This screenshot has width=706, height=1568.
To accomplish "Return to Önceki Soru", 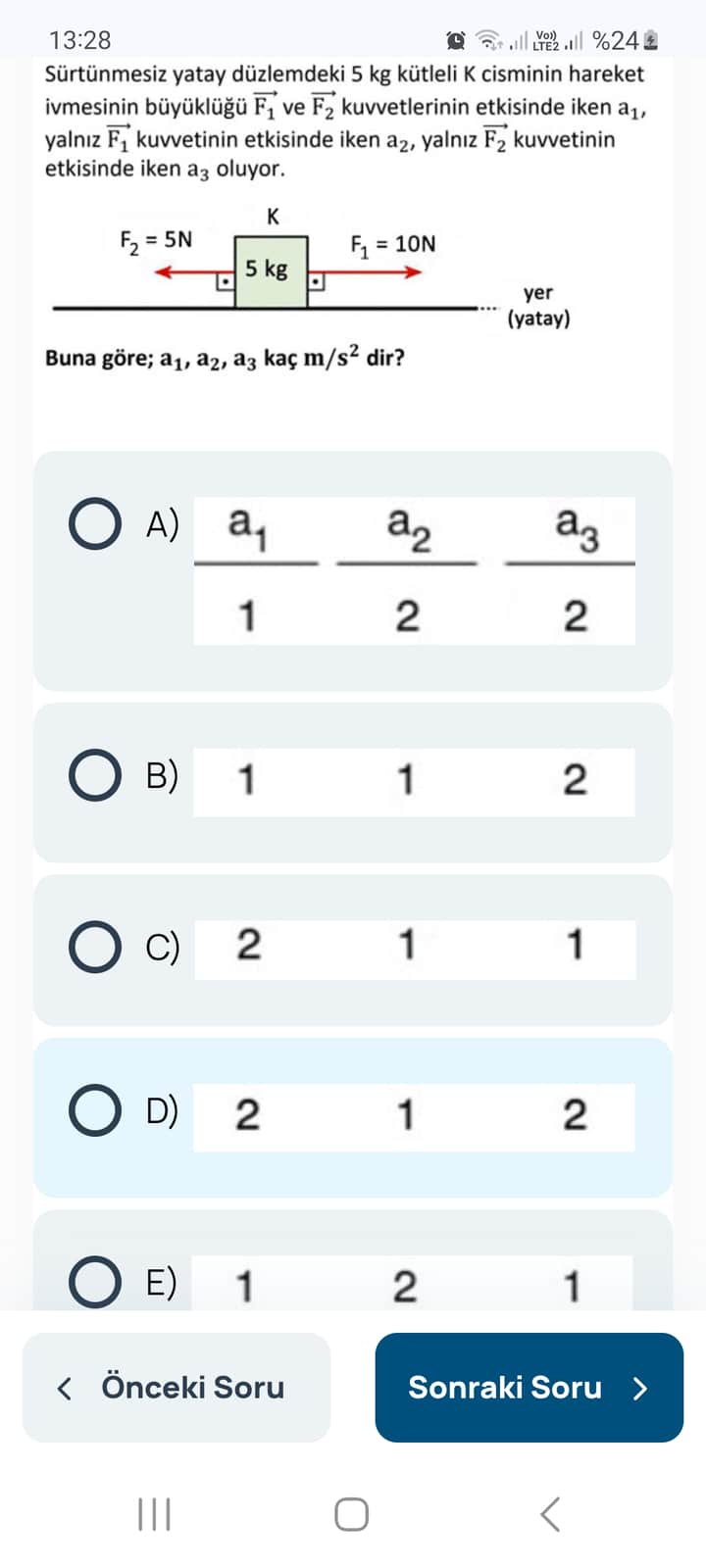I will [176, 1387].
